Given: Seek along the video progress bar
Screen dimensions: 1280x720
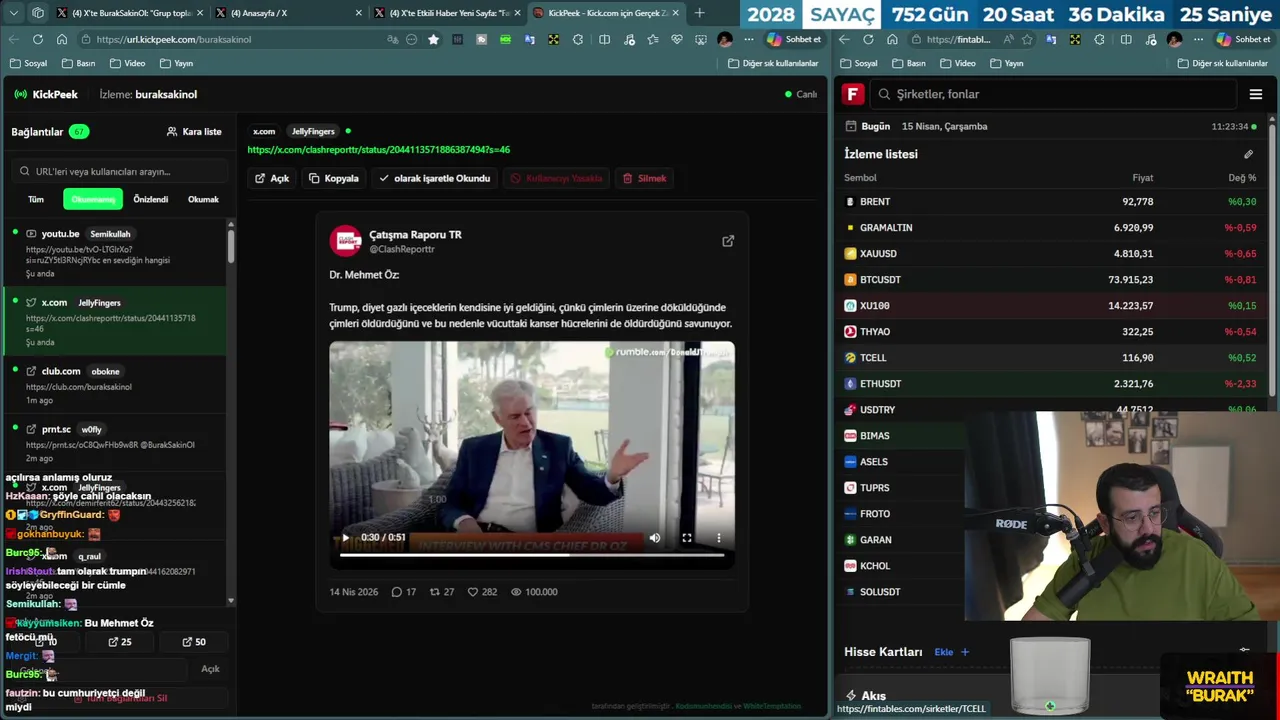Looking at the screenshot, I should tap(532, 553).
